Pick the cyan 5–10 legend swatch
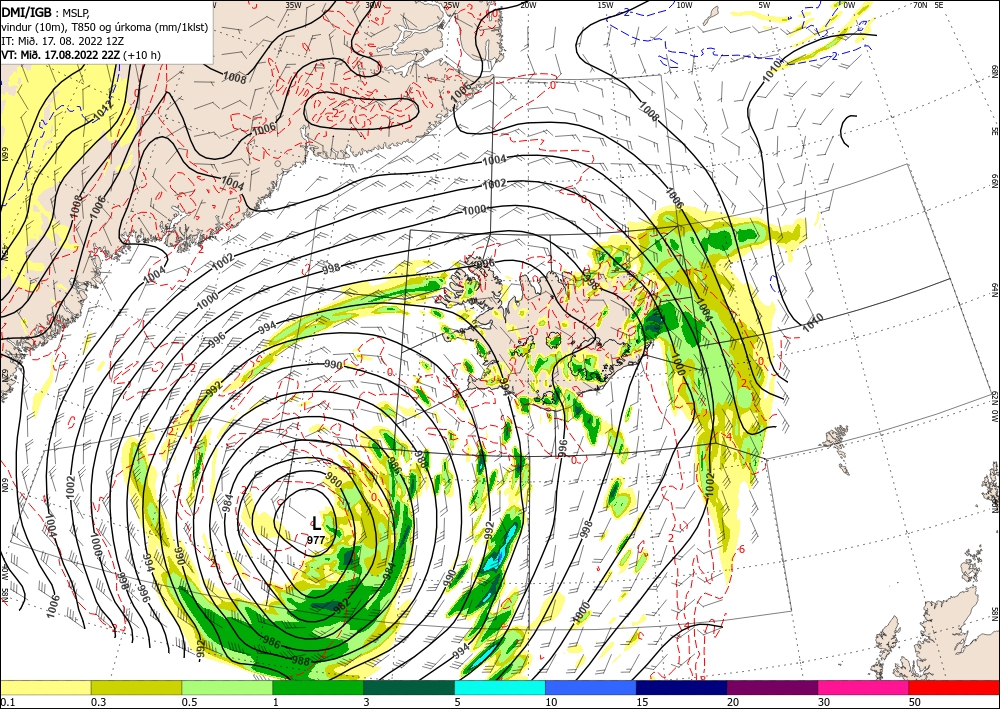 click(500, 687)
